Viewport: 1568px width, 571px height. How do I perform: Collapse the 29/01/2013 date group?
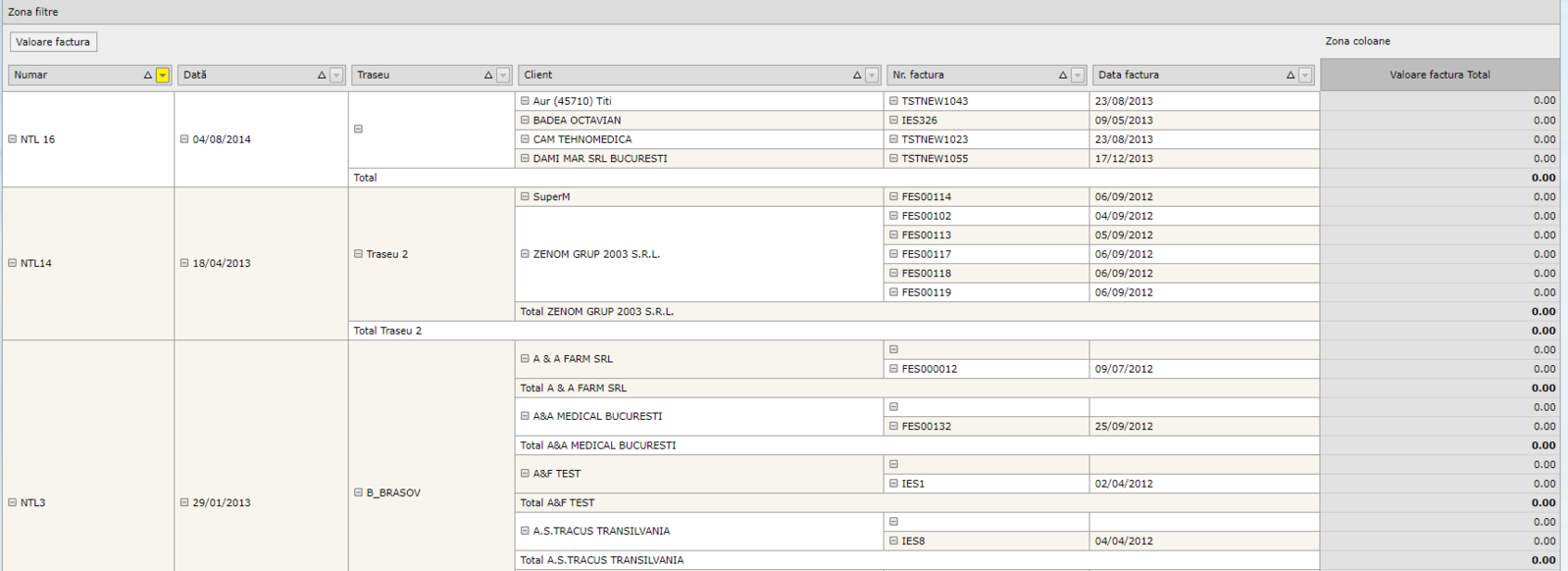coord(184,502)
